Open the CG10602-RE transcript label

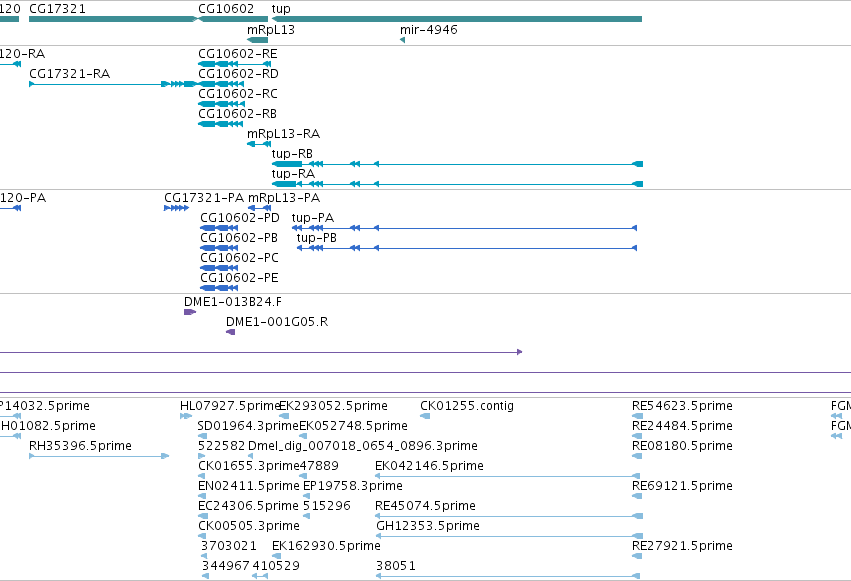tap(238, 54)
